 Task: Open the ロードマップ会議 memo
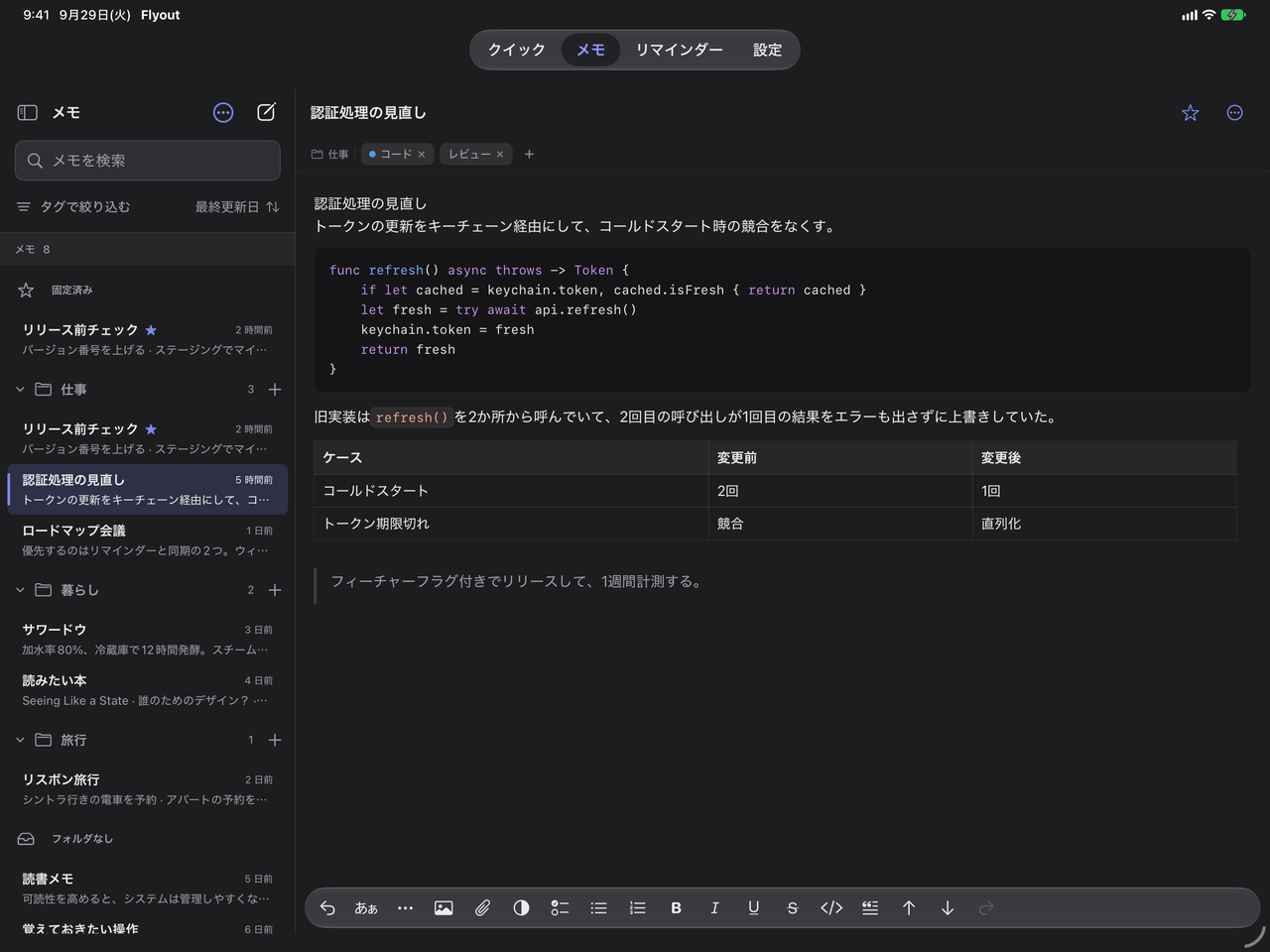point(148,540)
